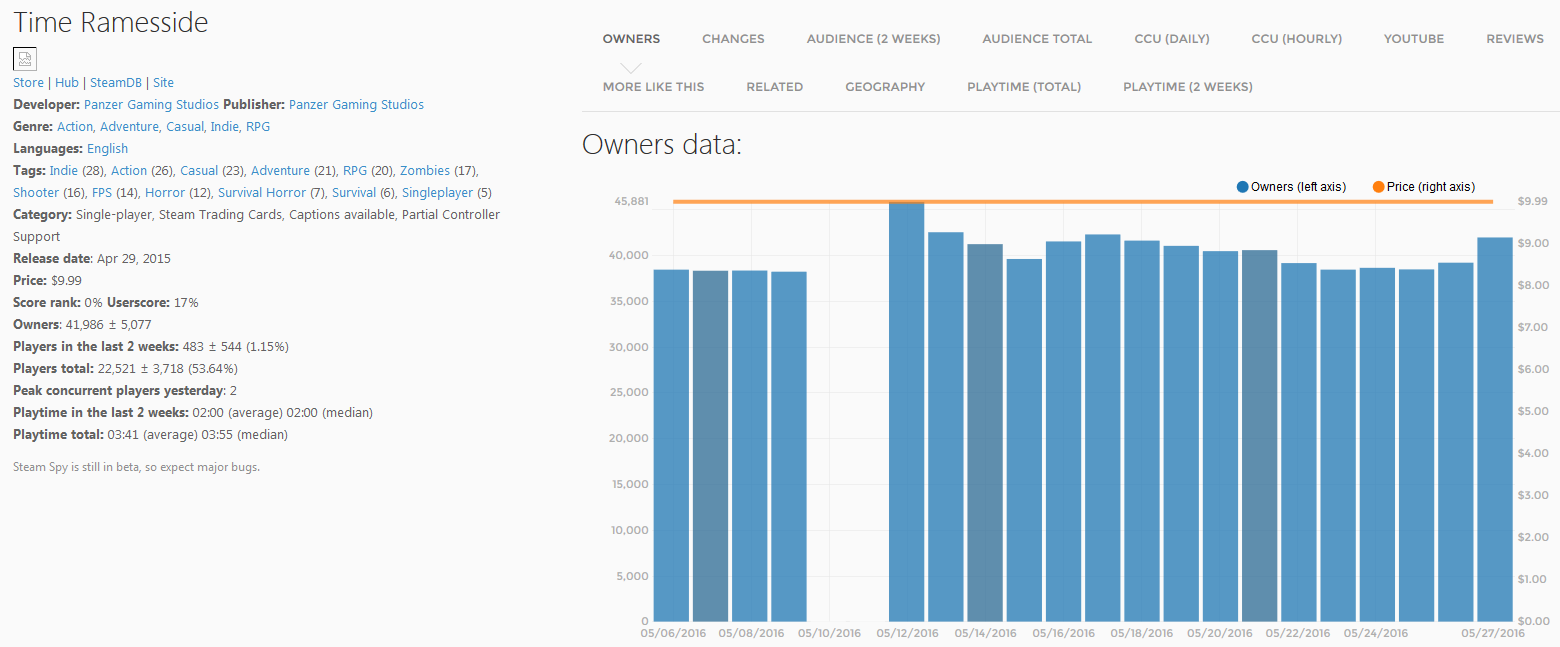Screen dimensions: 1560x647
Task: Open the Survival Horror tag
Action: click(262, 193)
